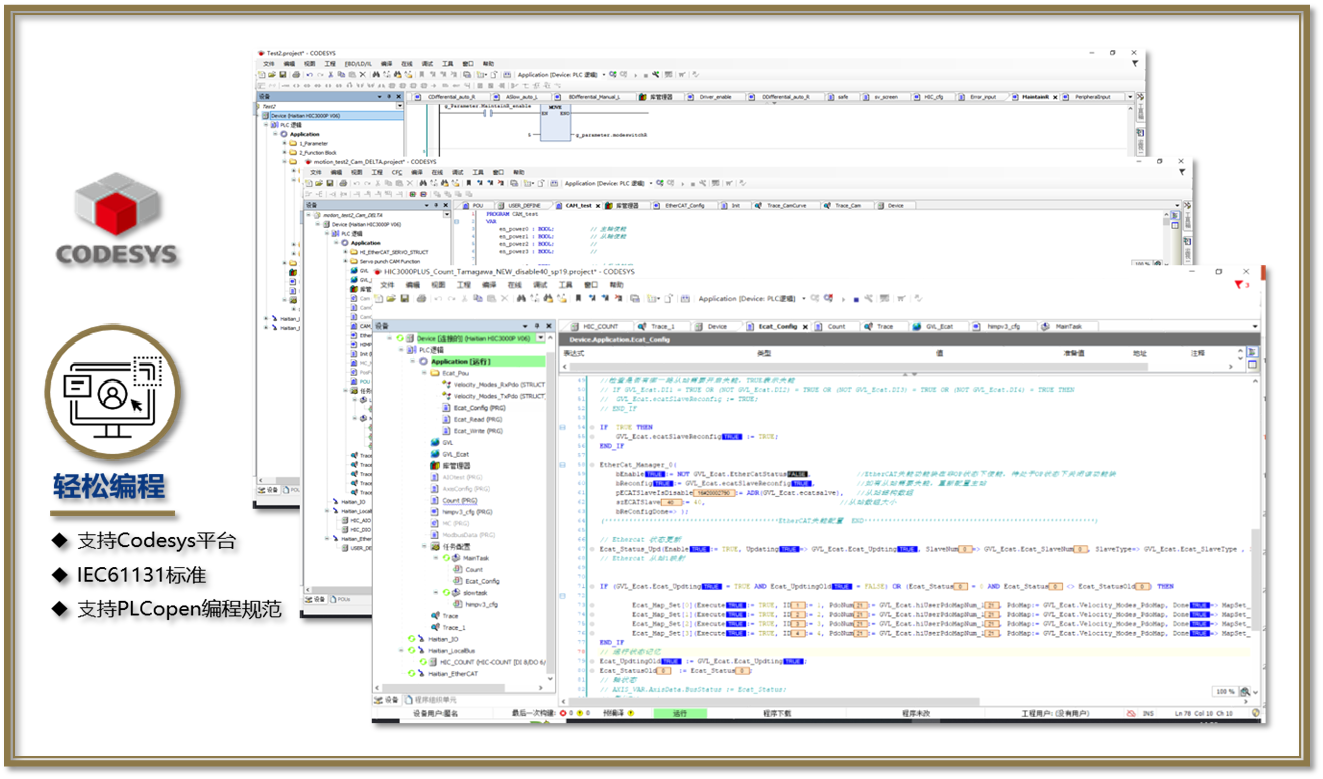Open editor tab overflow dropdown in HIC3000PLUS window
This screenshot has width=1323, height=779.
pos(1255,326)
